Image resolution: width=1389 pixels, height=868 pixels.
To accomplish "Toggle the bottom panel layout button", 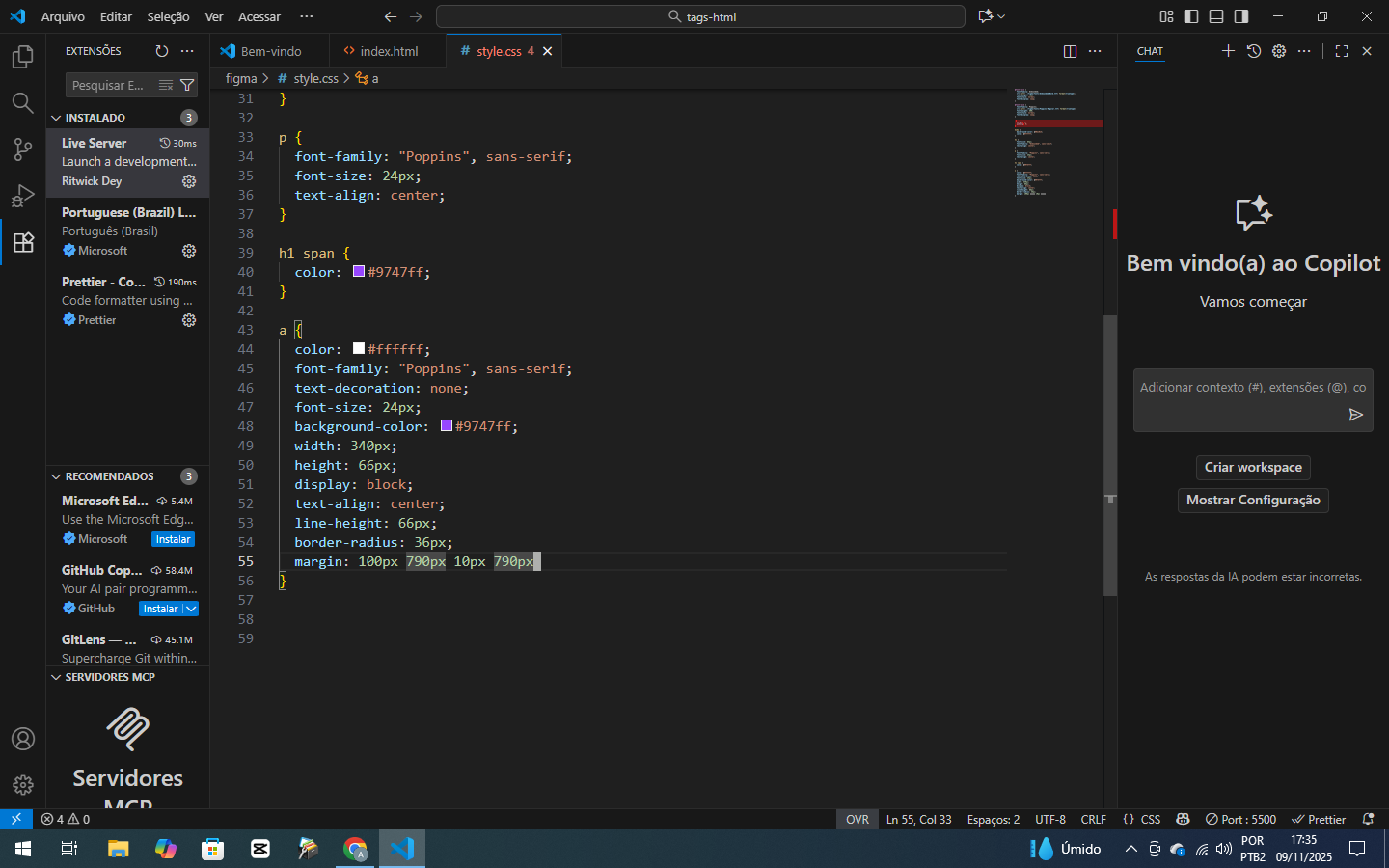I will [1216, 16].
